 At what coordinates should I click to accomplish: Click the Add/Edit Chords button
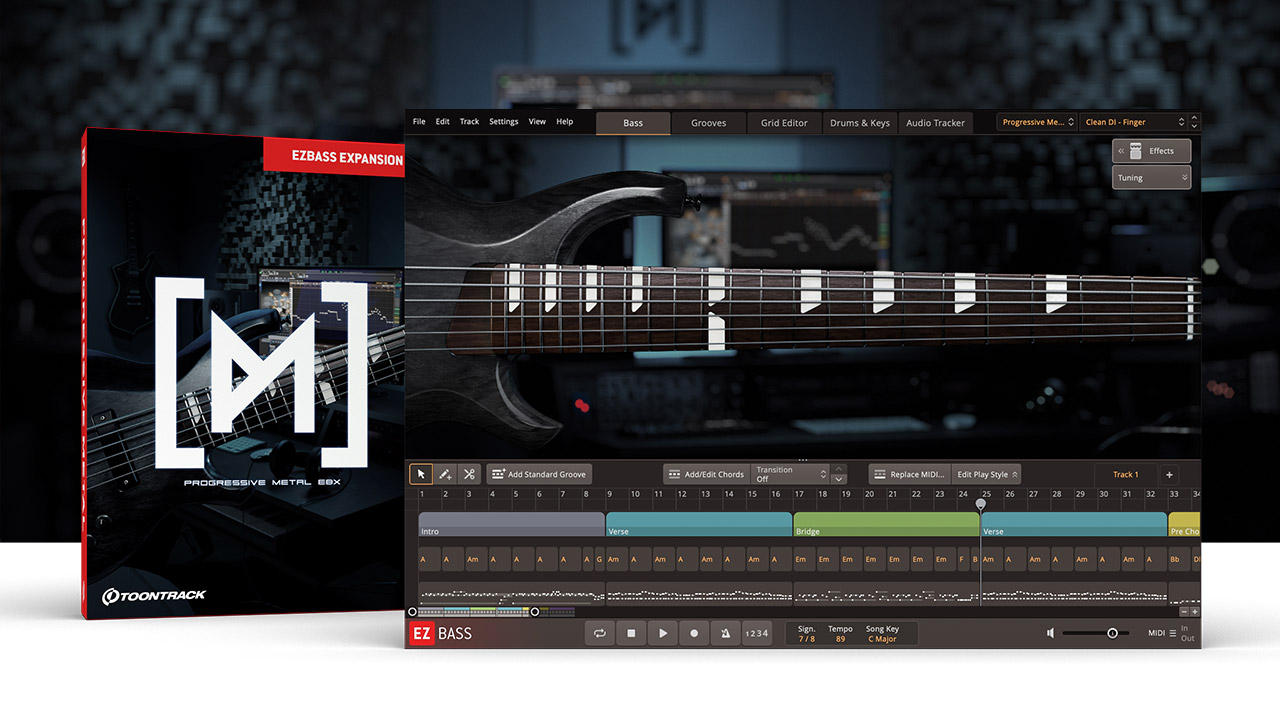coord(706,474)
